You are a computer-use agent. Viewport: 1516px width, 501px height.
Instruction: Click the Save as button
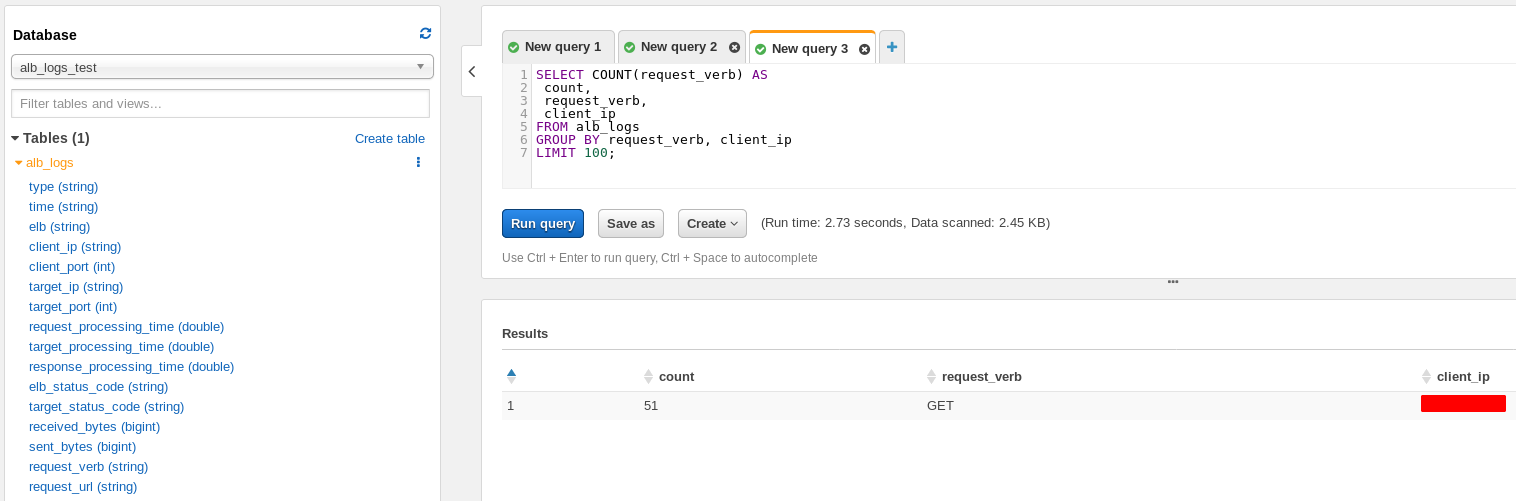click(x=630, y=224)
